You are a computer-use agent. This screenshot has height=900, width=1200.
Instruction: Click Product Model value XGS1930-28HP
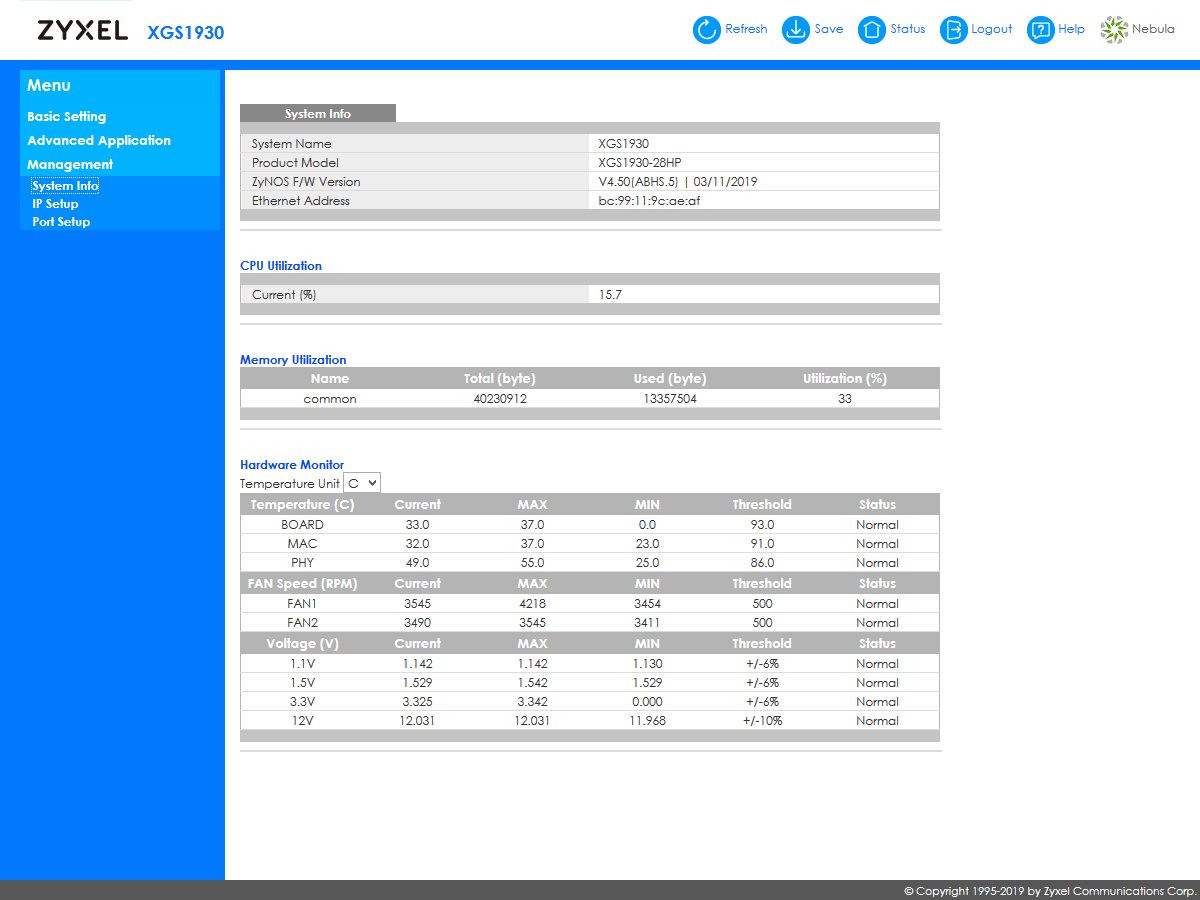640,163
